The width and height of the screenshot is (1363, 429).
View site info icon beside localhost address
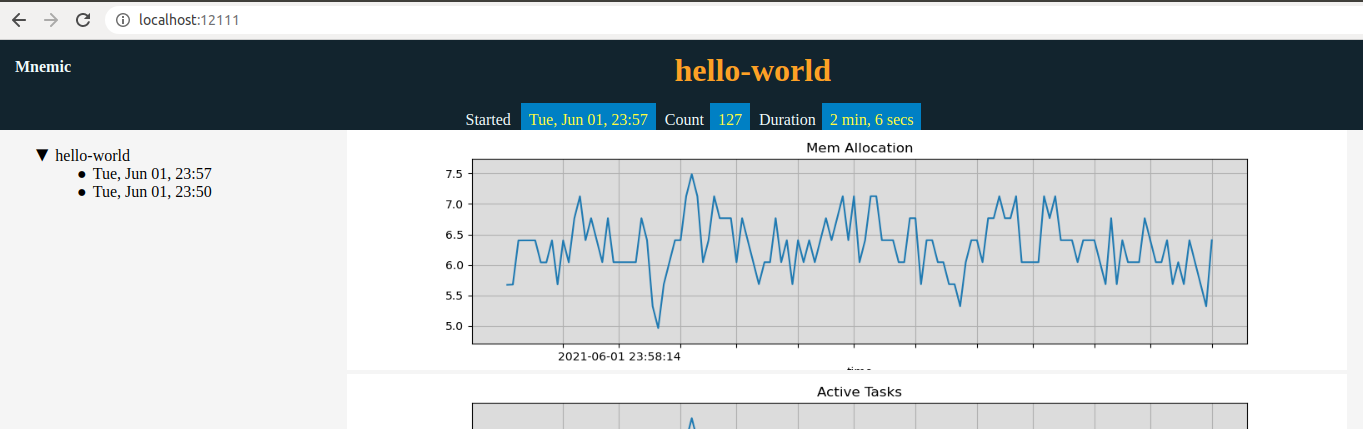pos(122,20)
